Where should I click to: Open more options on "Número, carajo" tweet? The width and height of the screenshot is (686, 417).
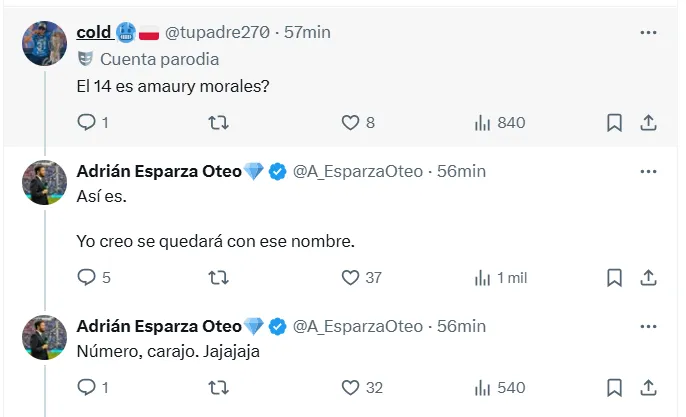(648, 326)
